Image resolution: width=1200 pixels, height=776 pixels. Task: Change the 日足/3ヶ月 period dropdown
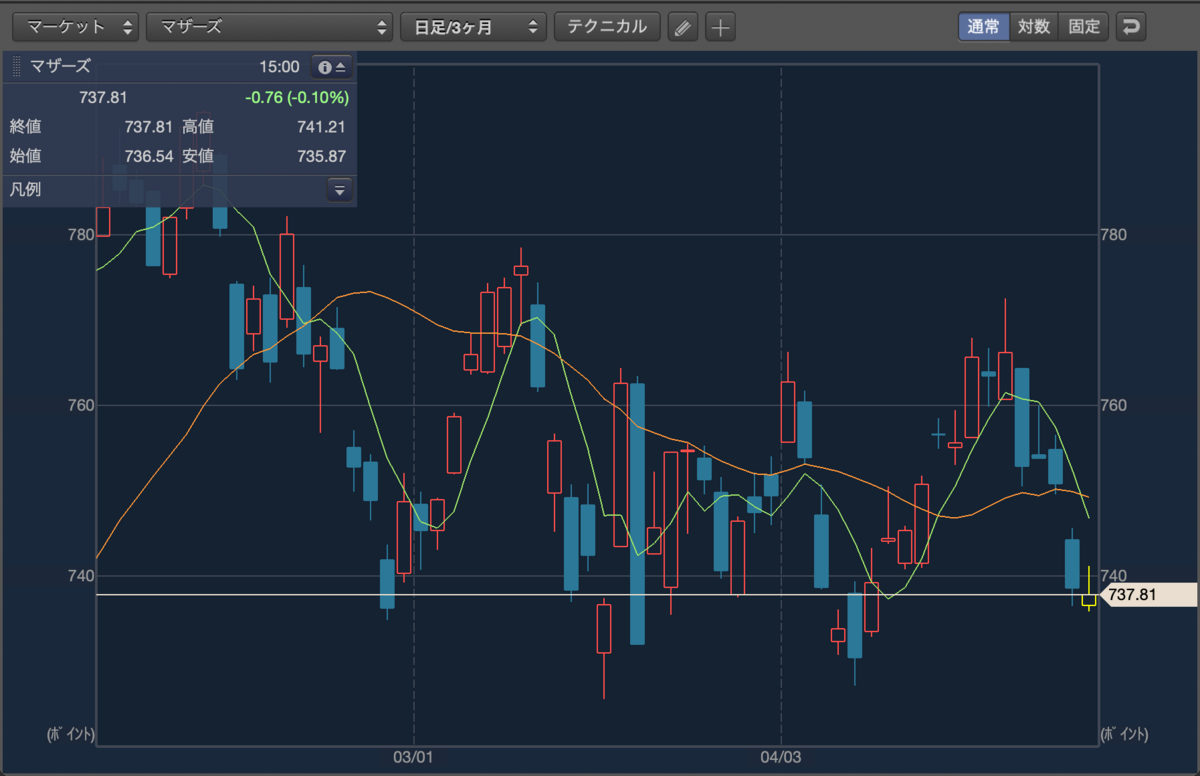[473, 27]
